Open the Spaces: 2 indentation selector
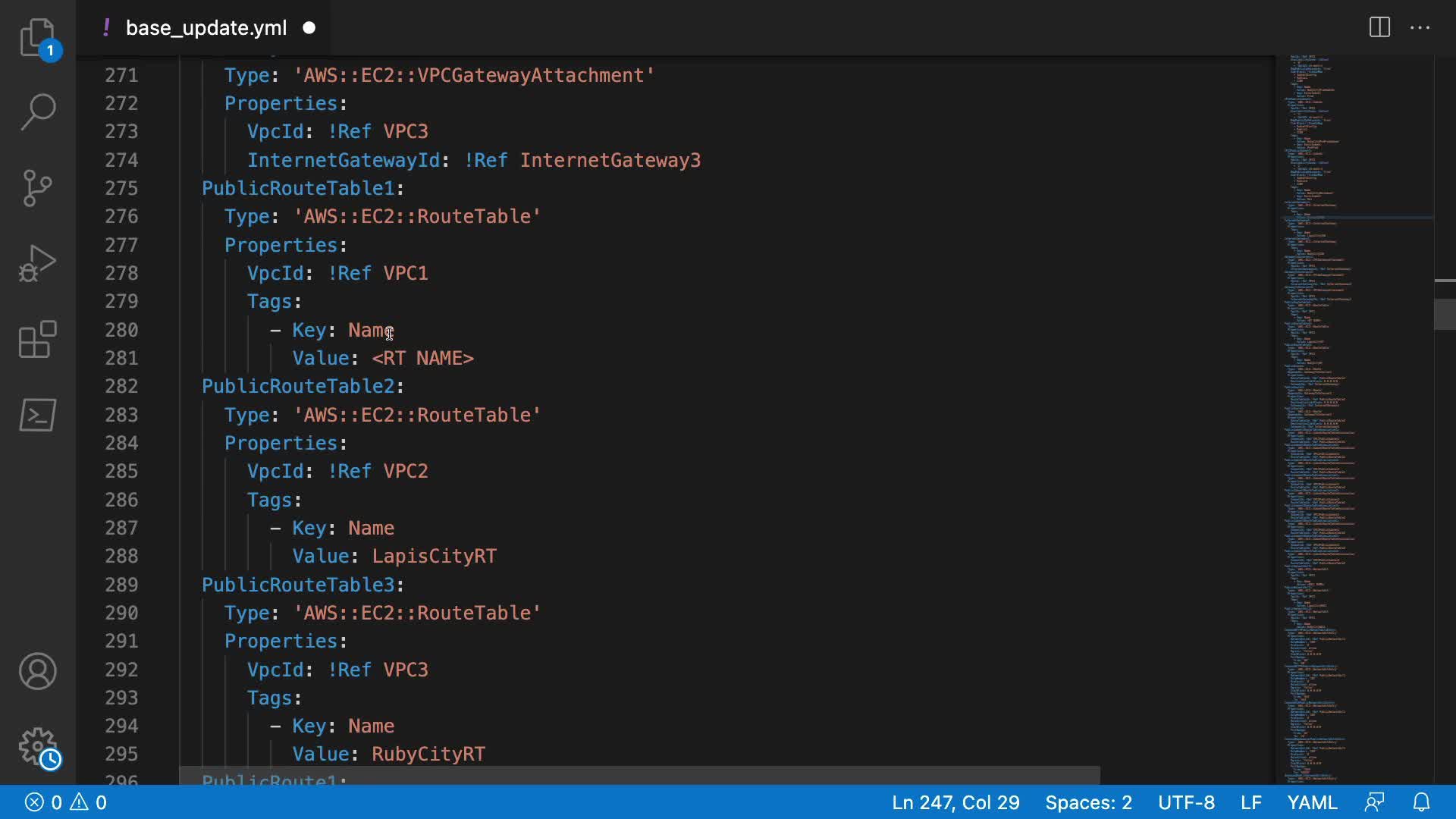The width and height of the screenshot is (1456, 819). (x=1088, y=802)
